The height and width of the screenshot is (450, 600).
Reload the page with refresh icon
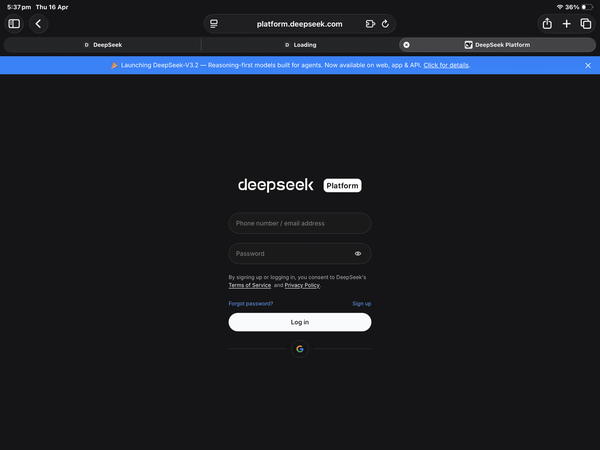[385, 24]
